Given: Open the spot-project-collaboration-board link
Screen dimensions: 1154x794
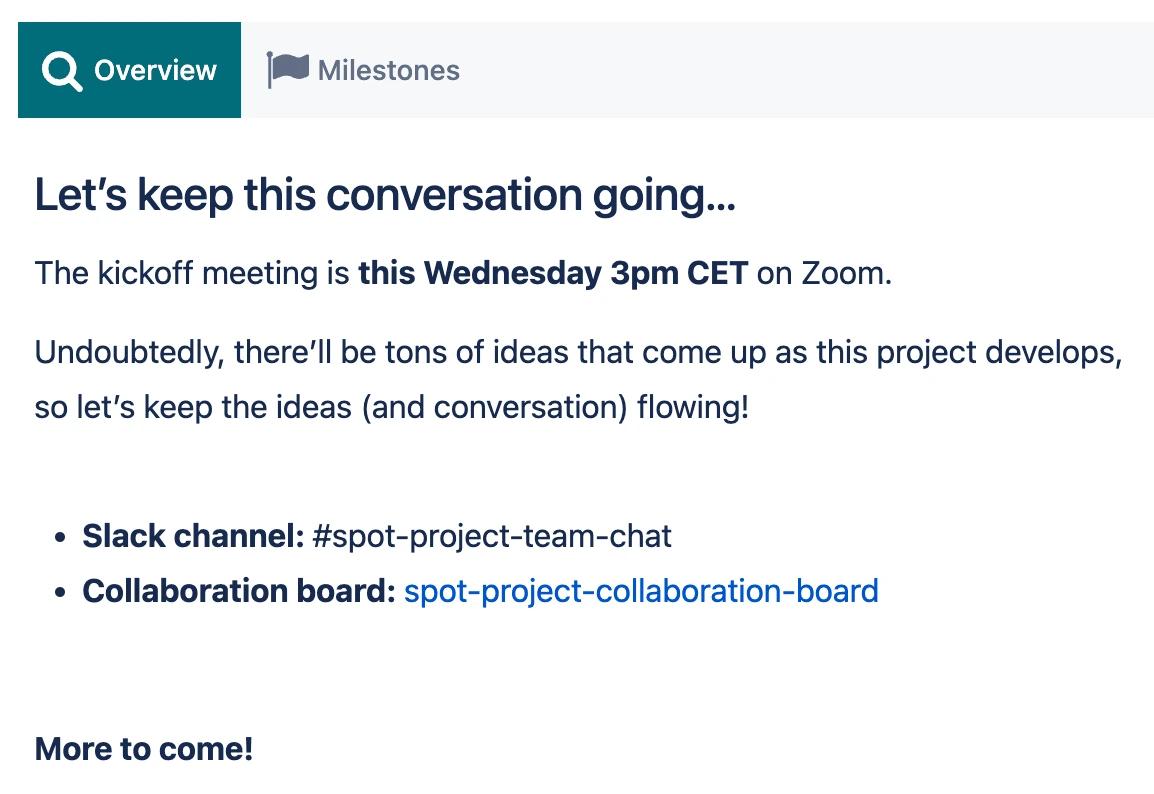Looking at the screenshot, I should click(x=641, y=591).
